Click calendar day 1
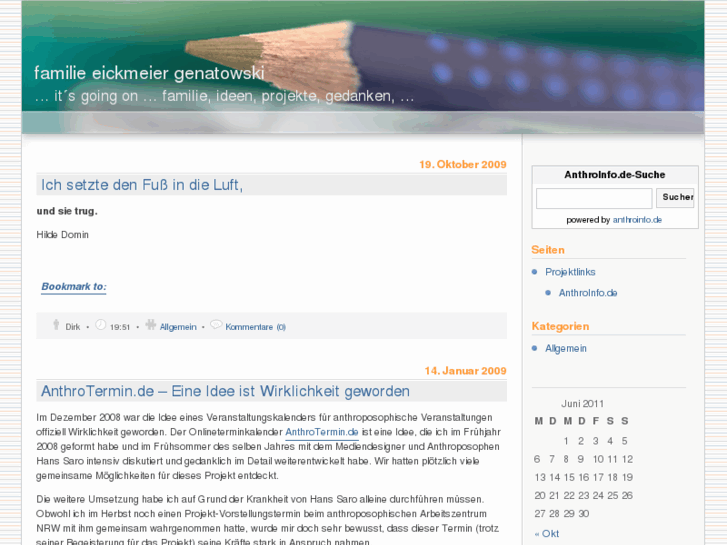The width and height of the screenshot is (727, 545). tap(566, 441)
